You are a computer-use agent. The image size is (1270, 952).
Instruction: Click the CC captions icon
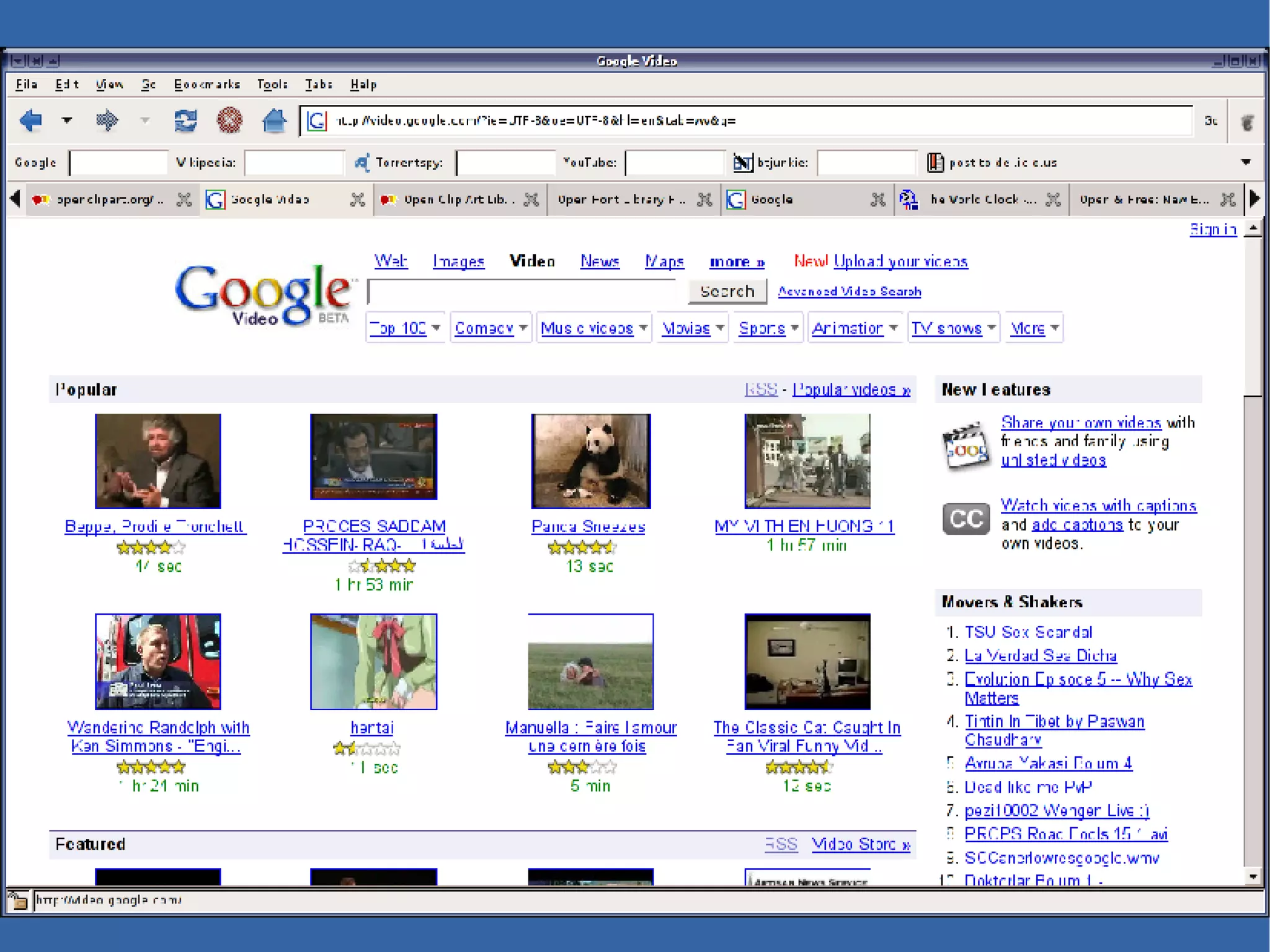point(966,519)
